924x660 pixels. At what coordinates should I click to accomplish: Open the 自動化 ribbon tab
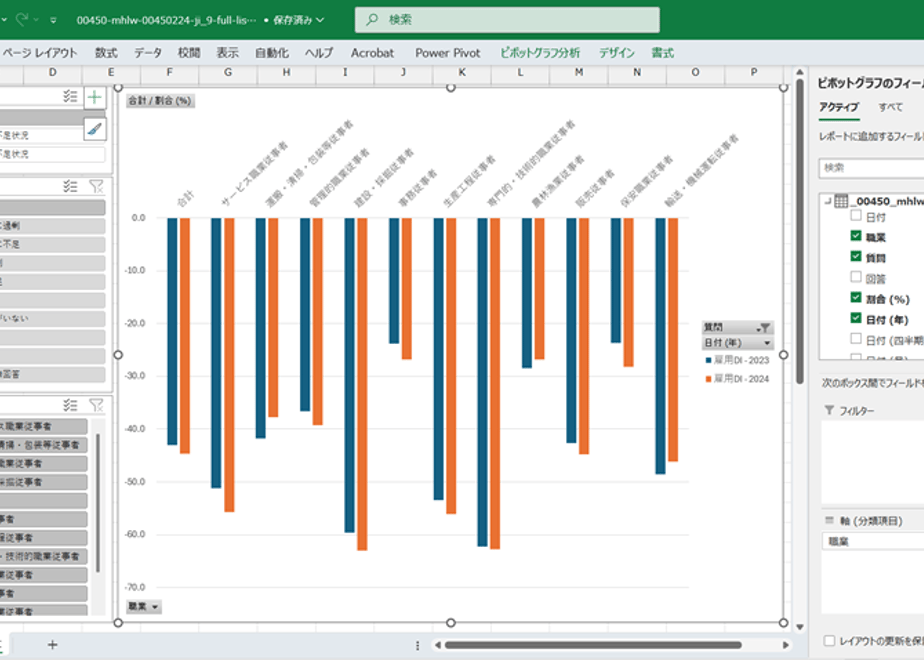[x=272, y=53]
